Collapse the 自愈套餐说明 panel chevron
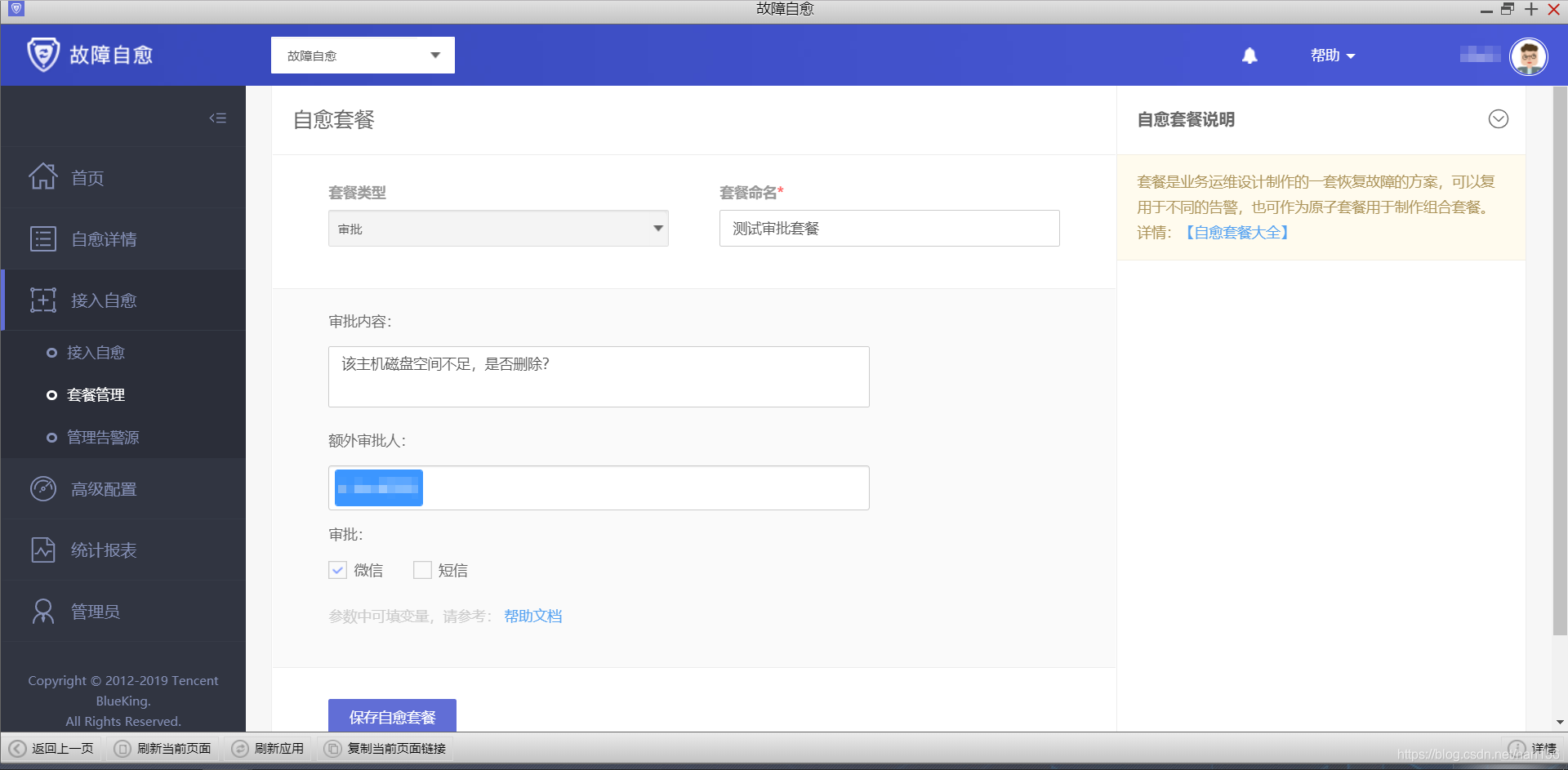 1499,119
